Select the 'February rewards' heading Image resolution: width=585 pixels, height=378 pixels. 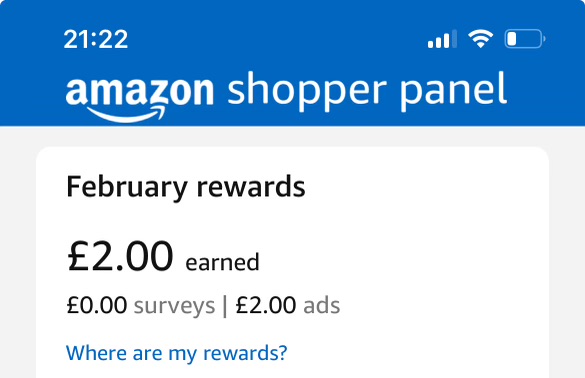[186, 187]
